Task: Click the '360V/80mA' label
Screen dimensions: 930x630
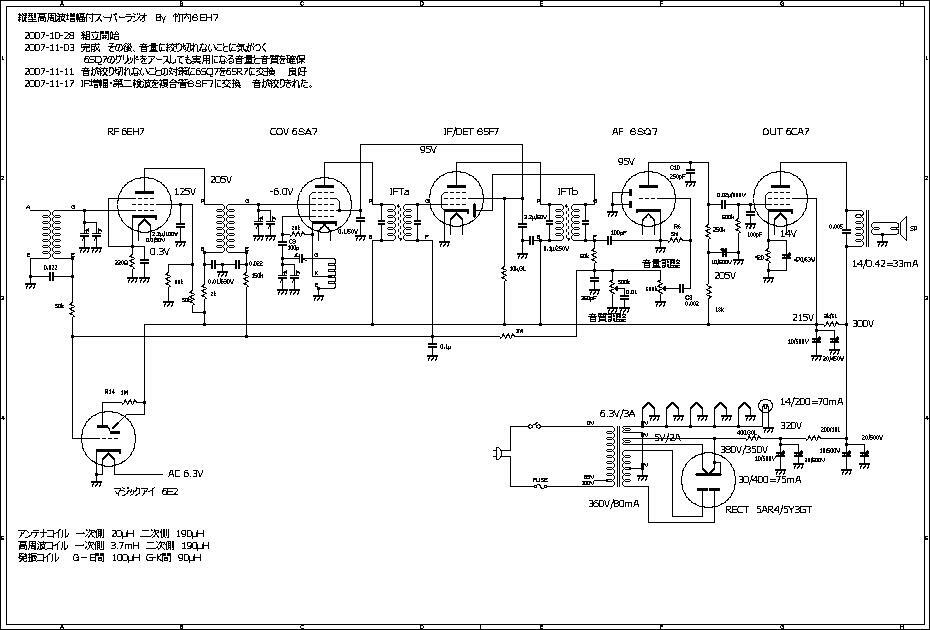Action: [614, 503]
